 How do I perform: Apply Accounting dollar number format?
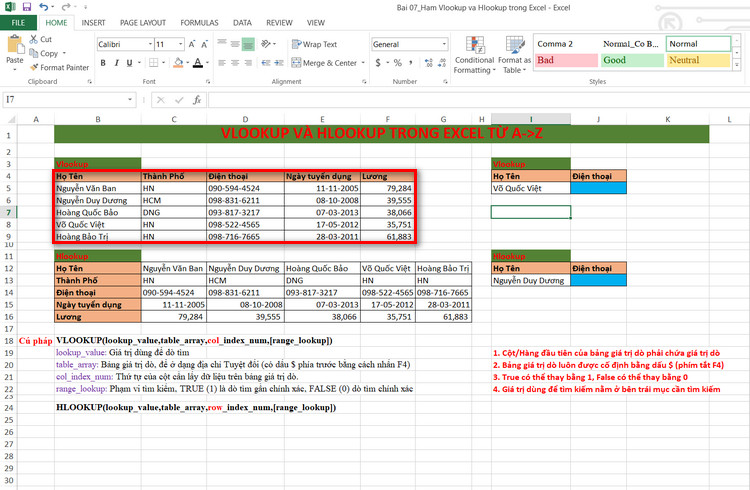[x=378, y=63]
